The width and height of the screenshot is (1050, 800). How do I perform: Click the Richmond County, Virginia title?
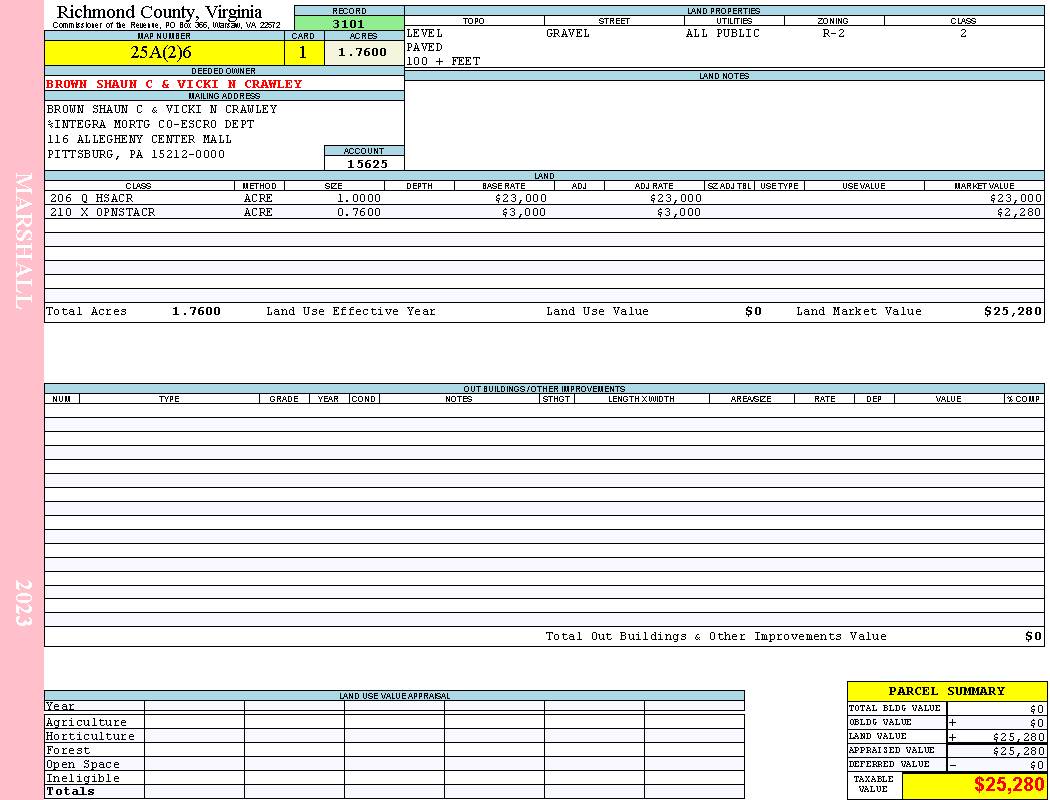[x=159, y=12]
